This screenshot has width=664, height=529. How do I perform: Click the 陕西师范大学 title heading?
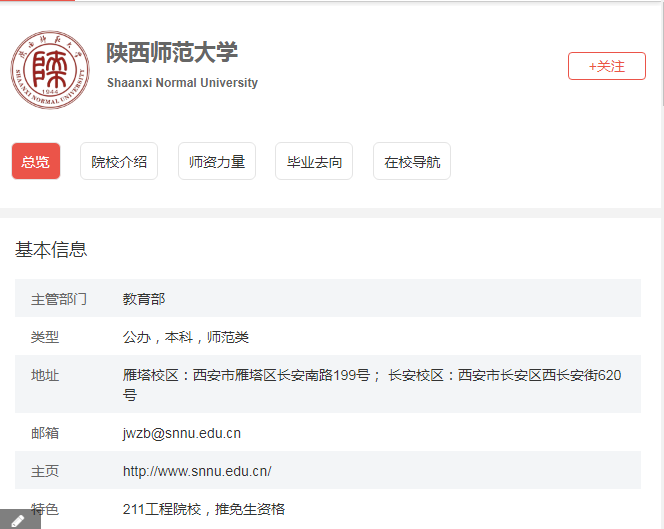coord(172,53)
